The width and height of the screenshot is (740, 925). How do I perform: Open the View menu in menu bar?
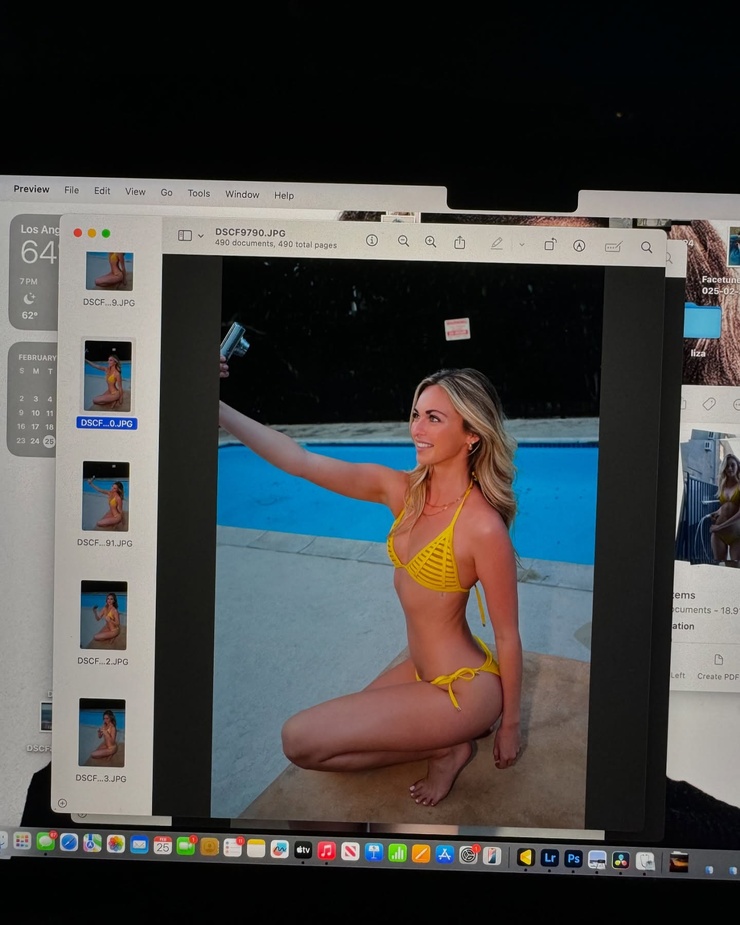tap(135, 192)
